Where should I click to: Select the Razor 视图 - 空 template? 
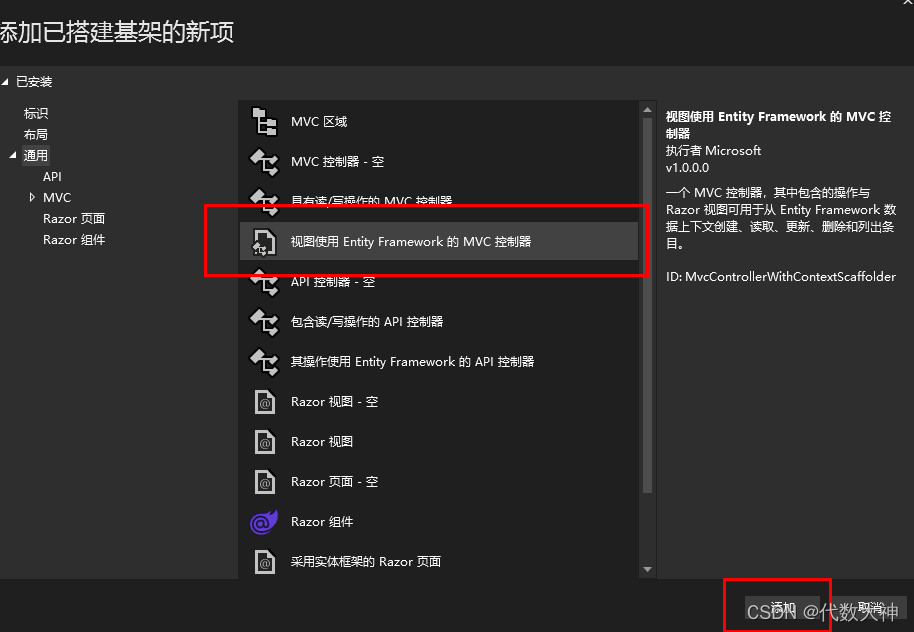265,401
